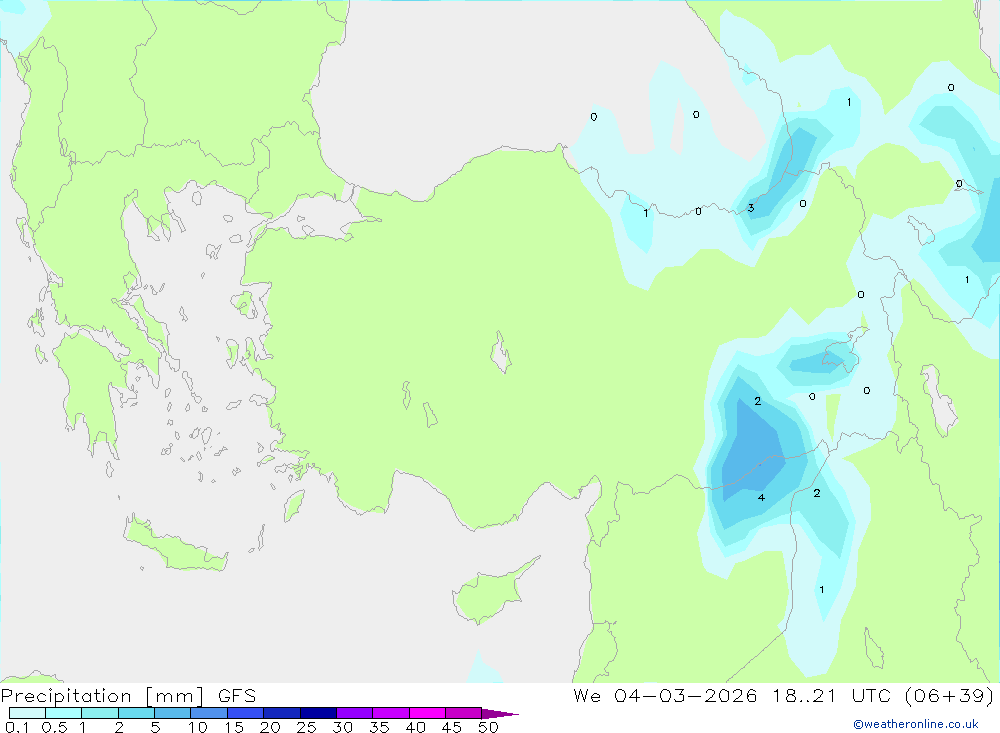Click the (06+39) forecast offset label

click(950, 695)
